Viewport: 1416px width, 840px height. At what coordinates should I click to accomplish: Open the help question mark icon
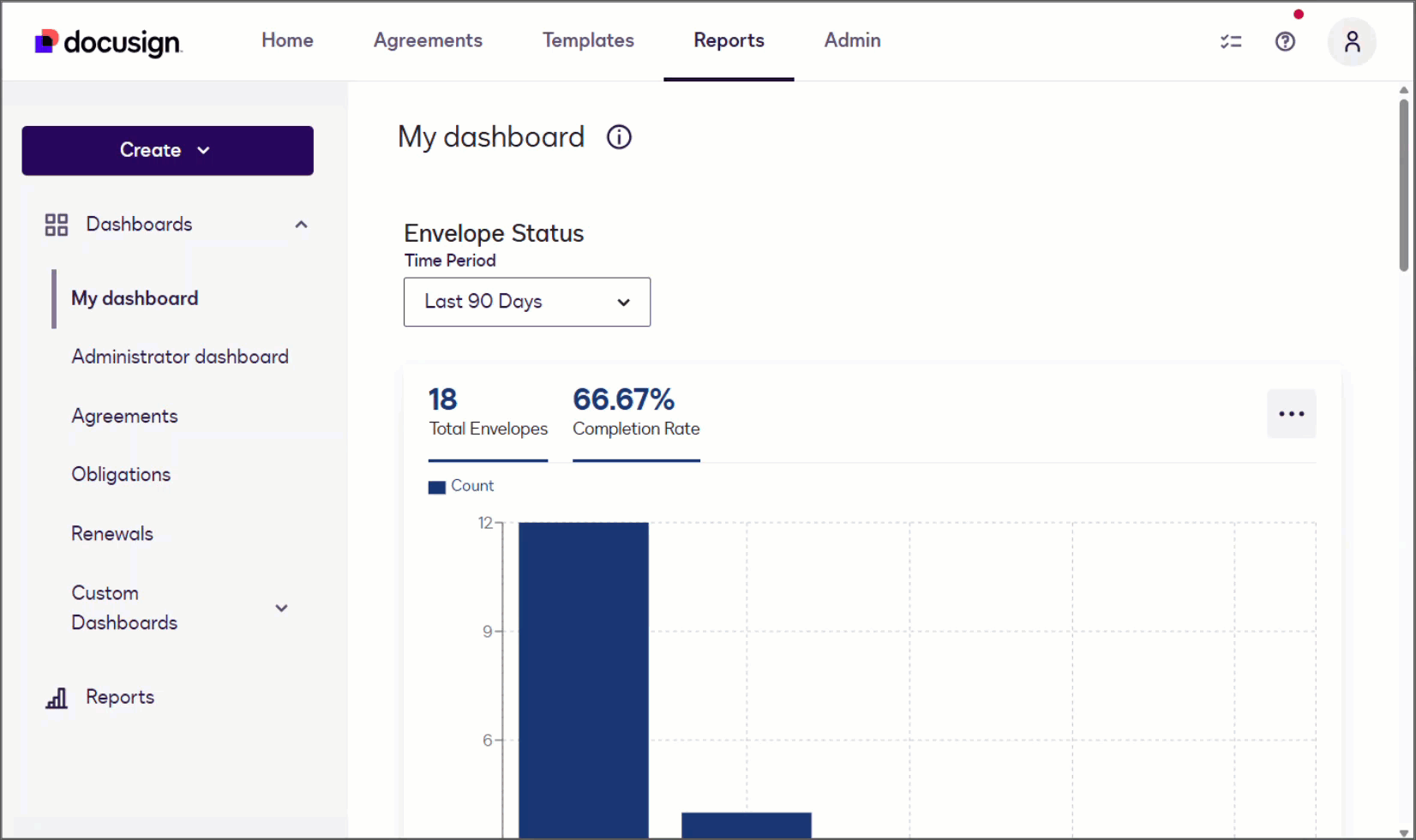1285,41
